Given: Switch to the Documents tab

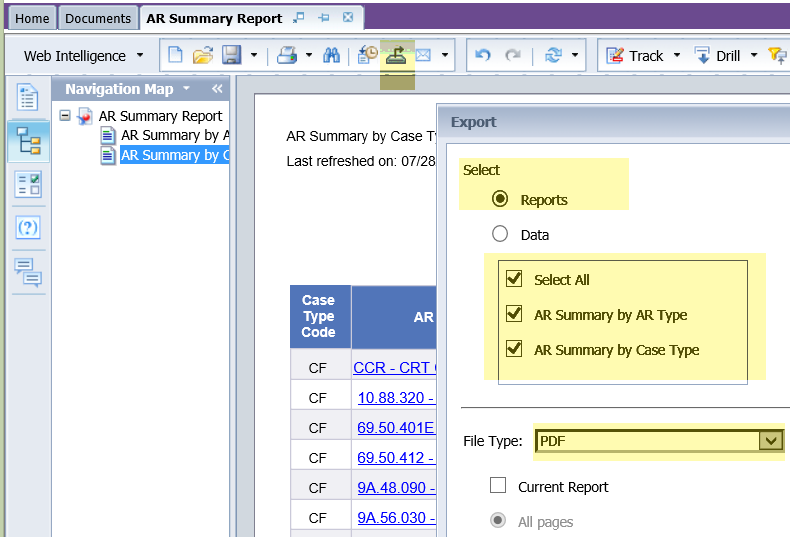Looking at the screenshot, I should (x=98, y=19).
